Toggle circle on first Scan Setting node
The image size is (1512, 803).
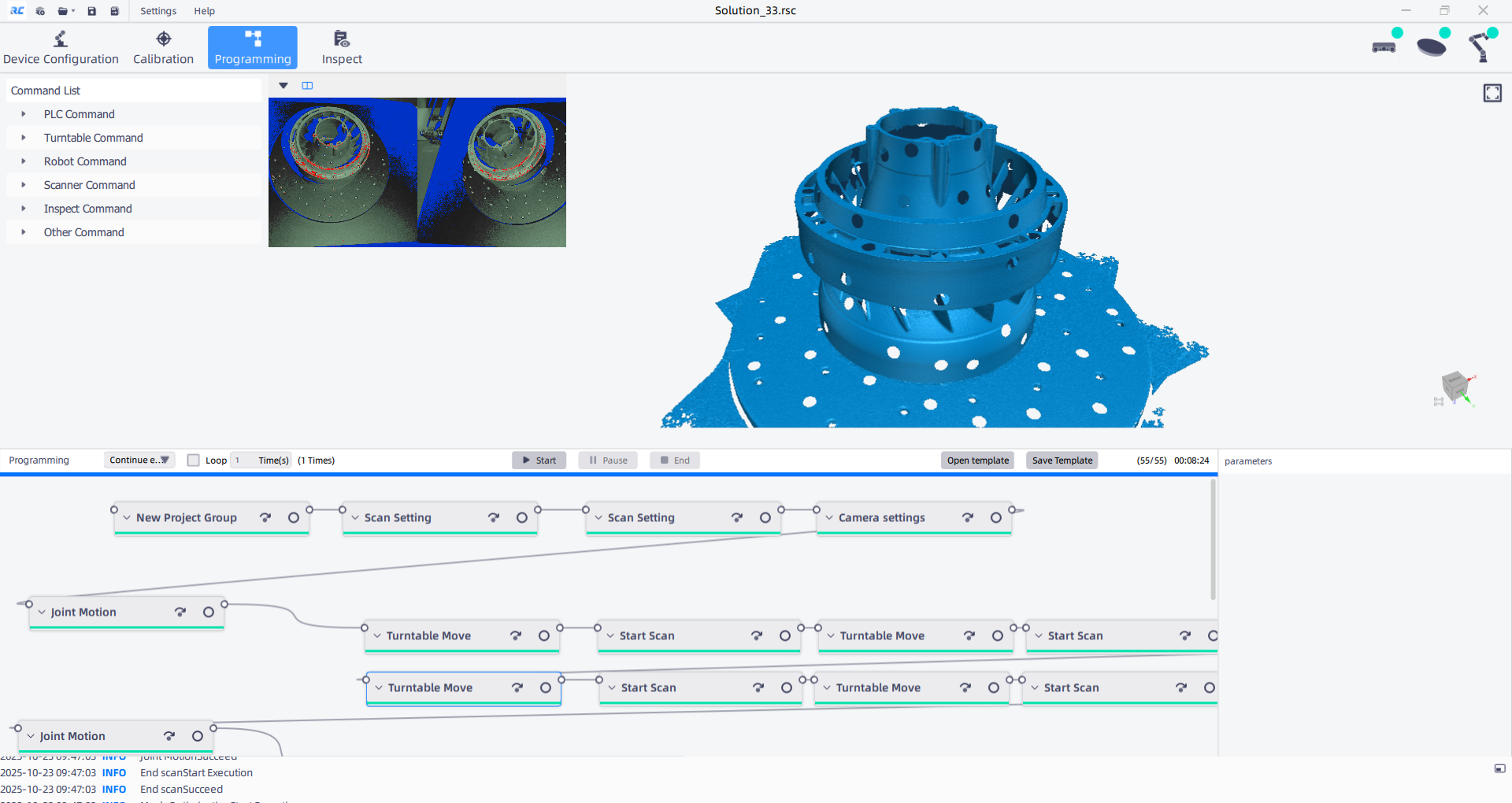[x=521, y=517]
